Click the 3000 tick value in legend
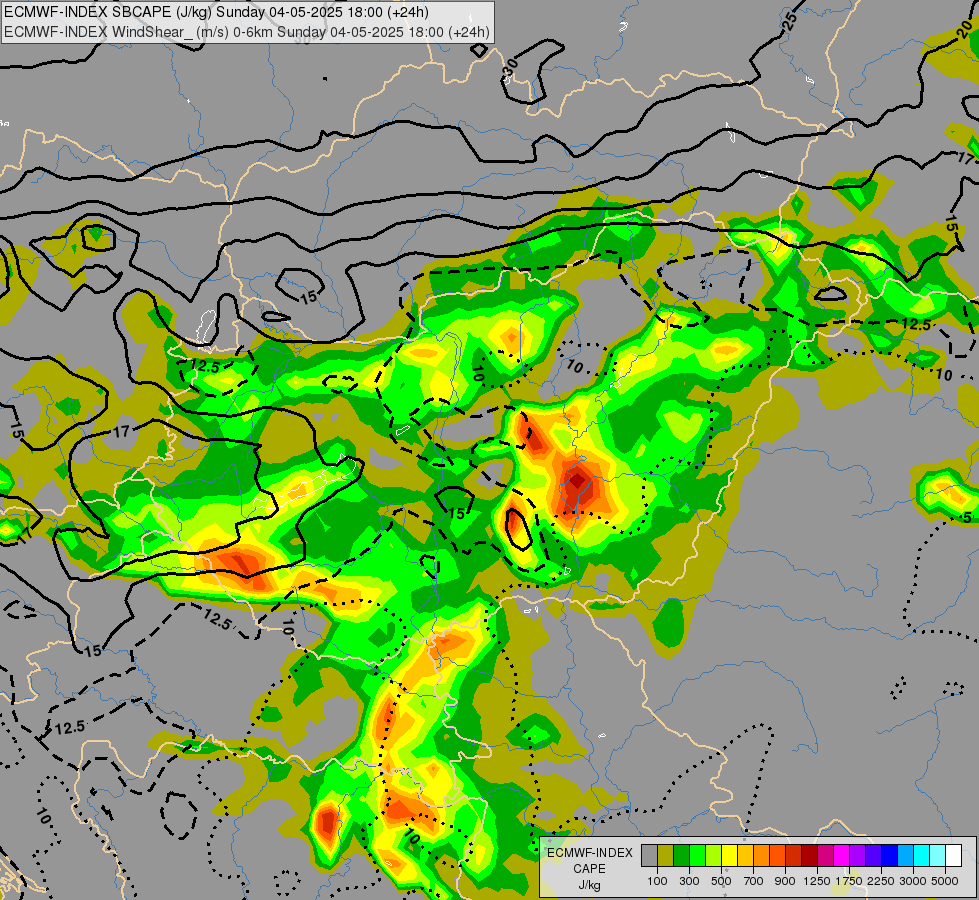 (x=913, y=881)
